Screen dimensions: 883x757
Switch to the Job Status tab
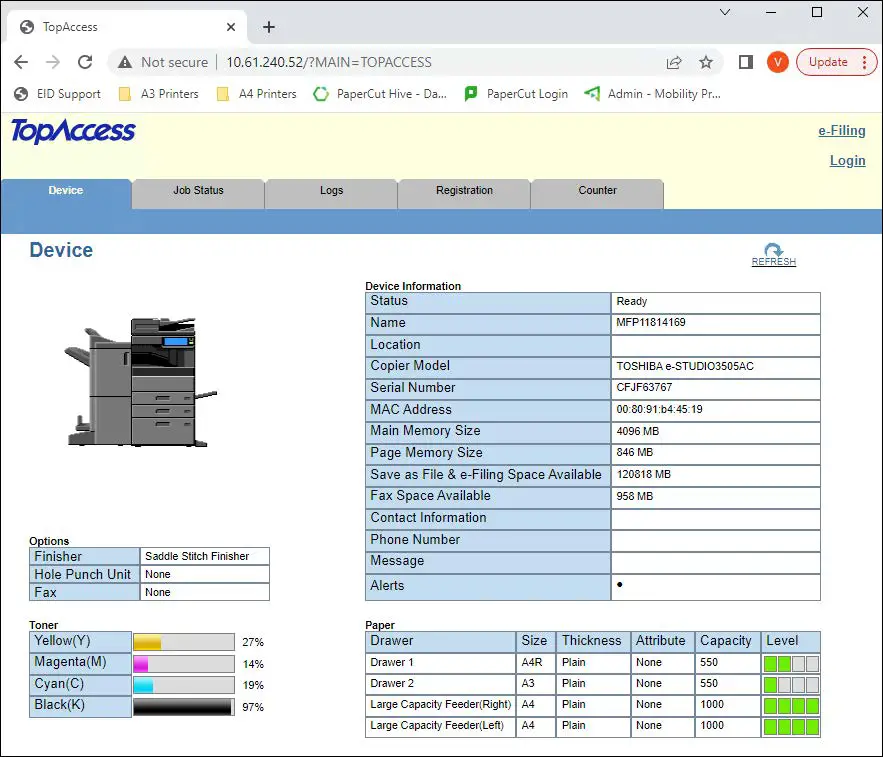tap(196, 190)
